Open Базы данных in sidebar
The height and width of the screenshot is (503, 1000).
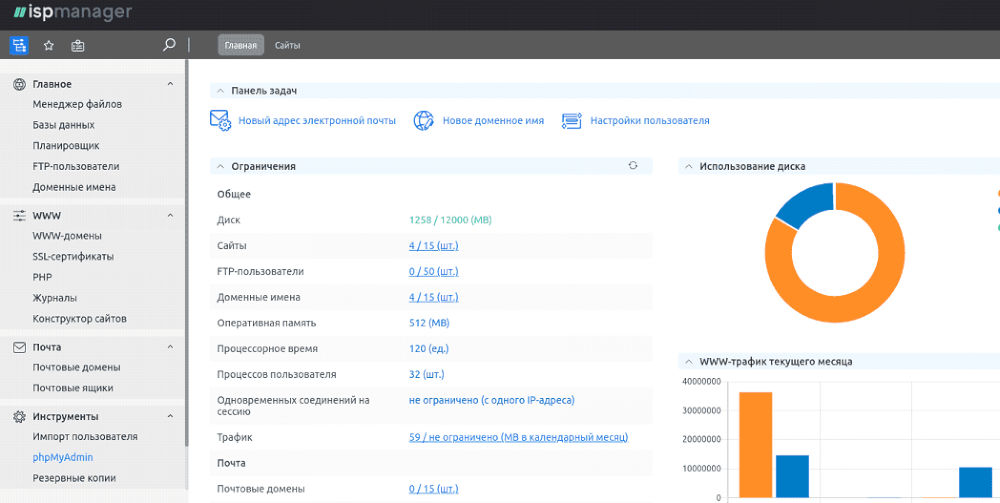point(64,125)
